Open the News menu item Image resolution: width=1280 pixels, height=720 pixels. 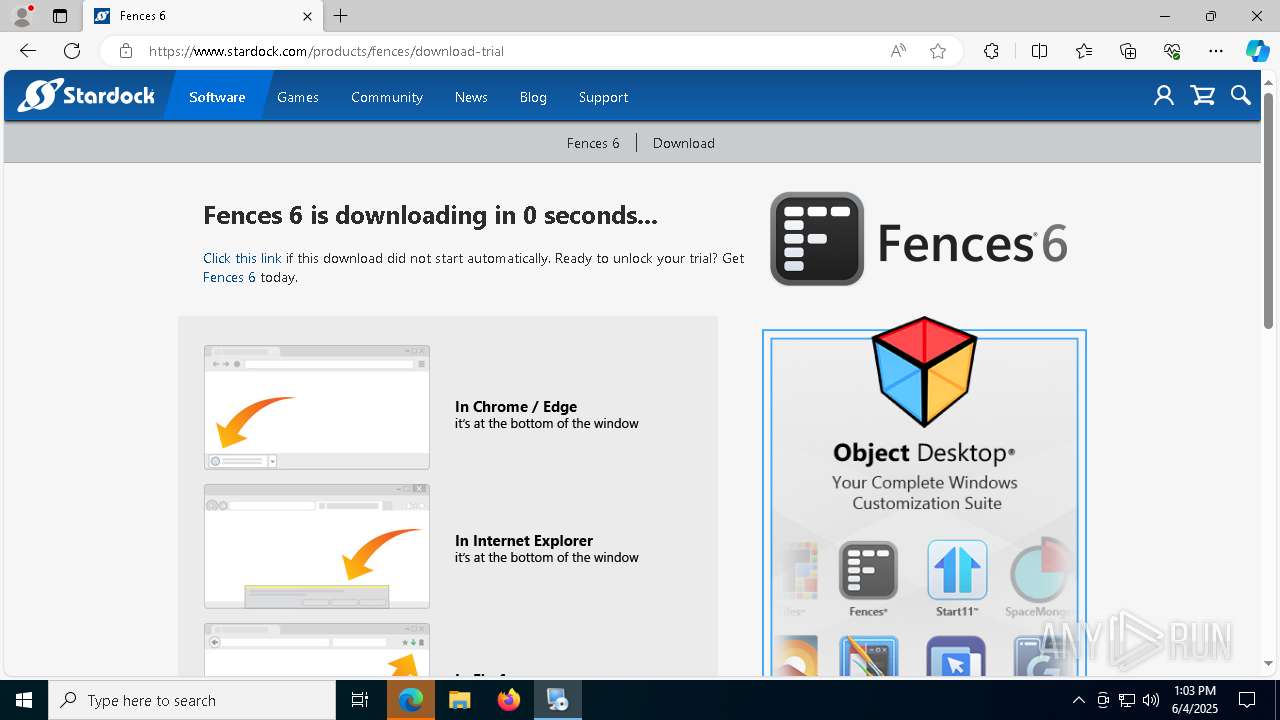[x=471, y=97]
